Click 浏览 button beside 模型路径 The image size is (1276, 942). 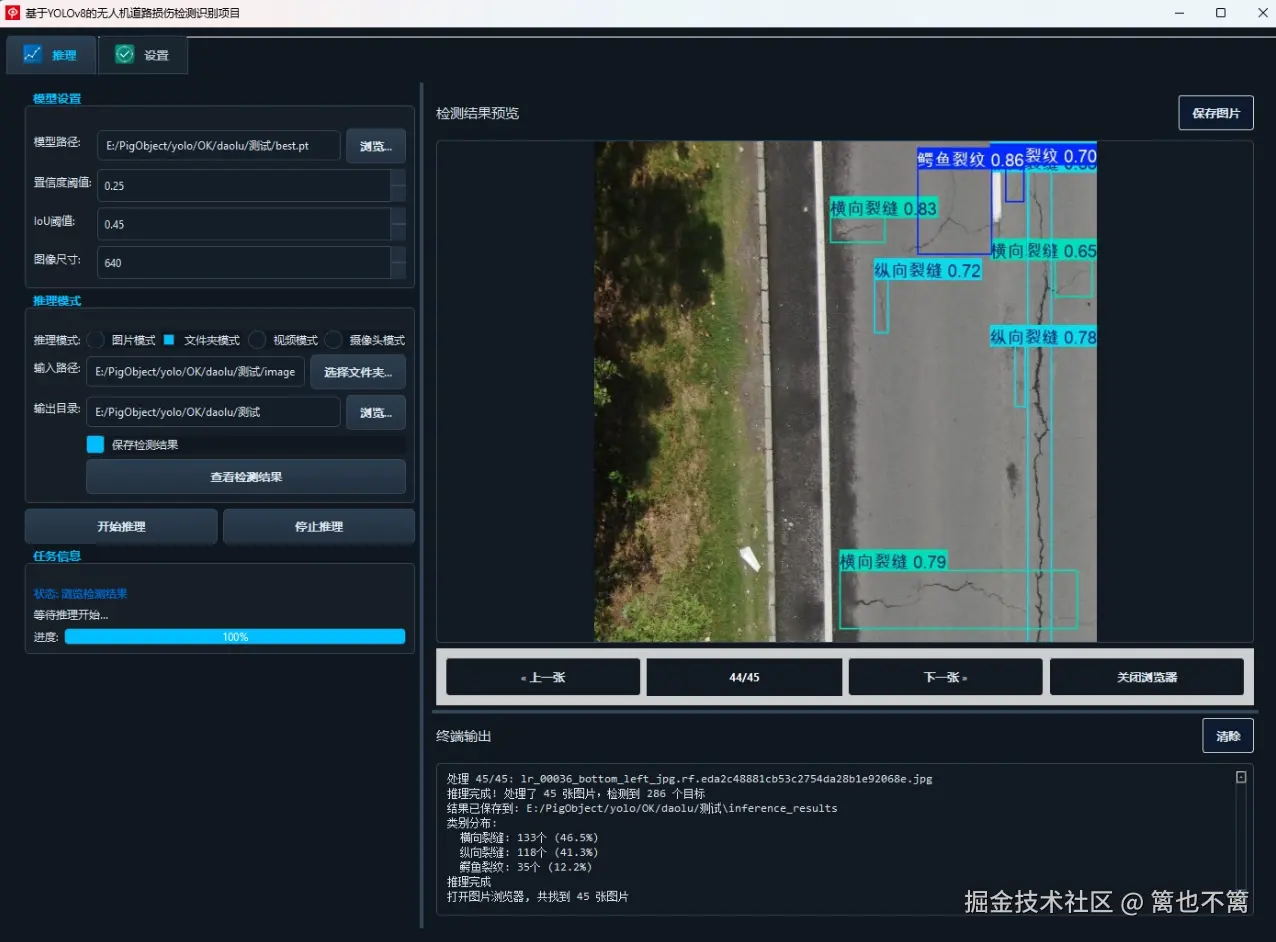click(376, 146)
